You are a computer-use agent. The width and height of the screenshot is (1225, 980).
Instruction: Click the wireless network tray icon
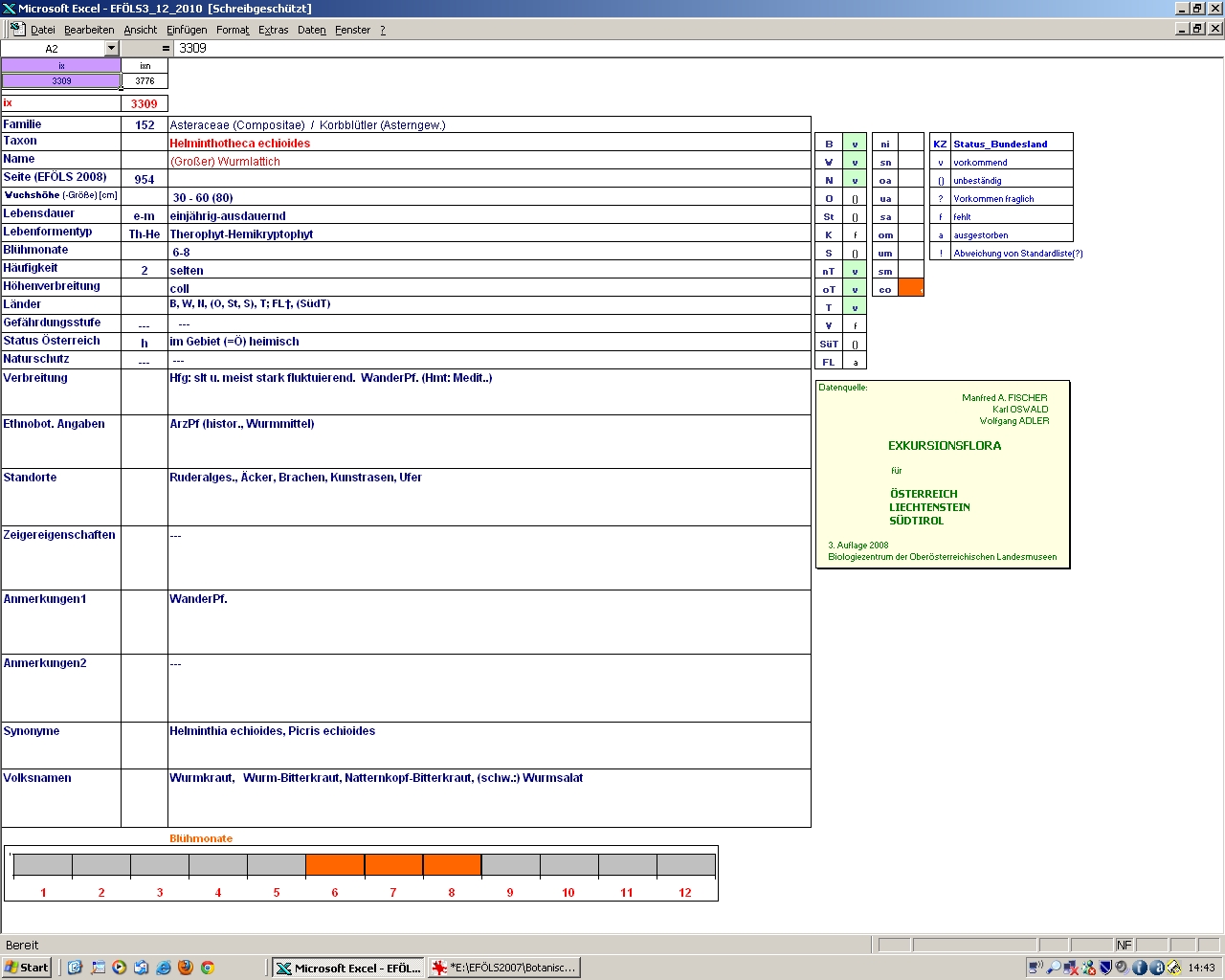[x=1036, y=968]
